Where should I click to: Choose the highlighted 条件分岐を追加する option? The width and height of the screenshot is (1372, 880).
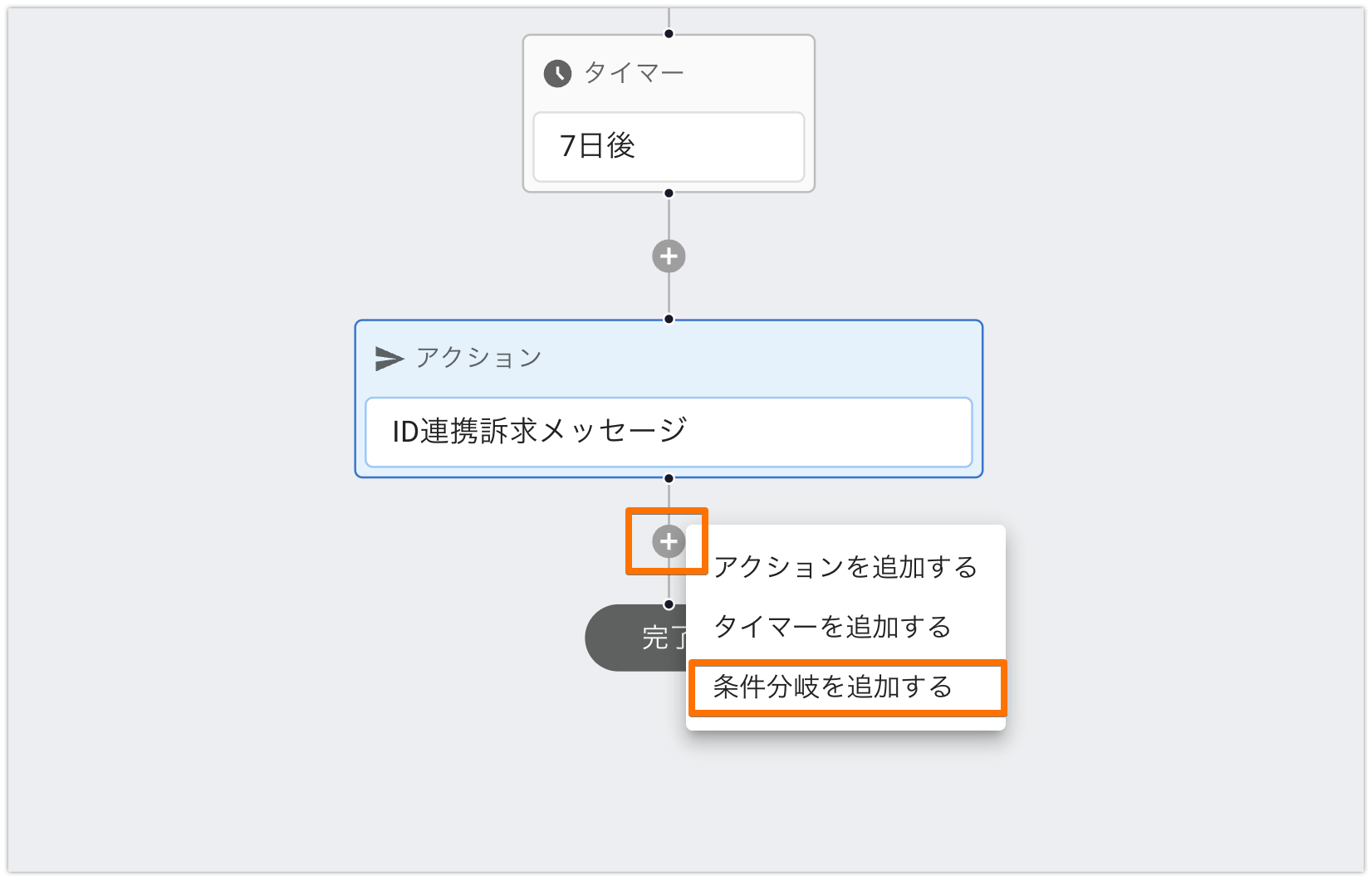(x=833, y=687)
